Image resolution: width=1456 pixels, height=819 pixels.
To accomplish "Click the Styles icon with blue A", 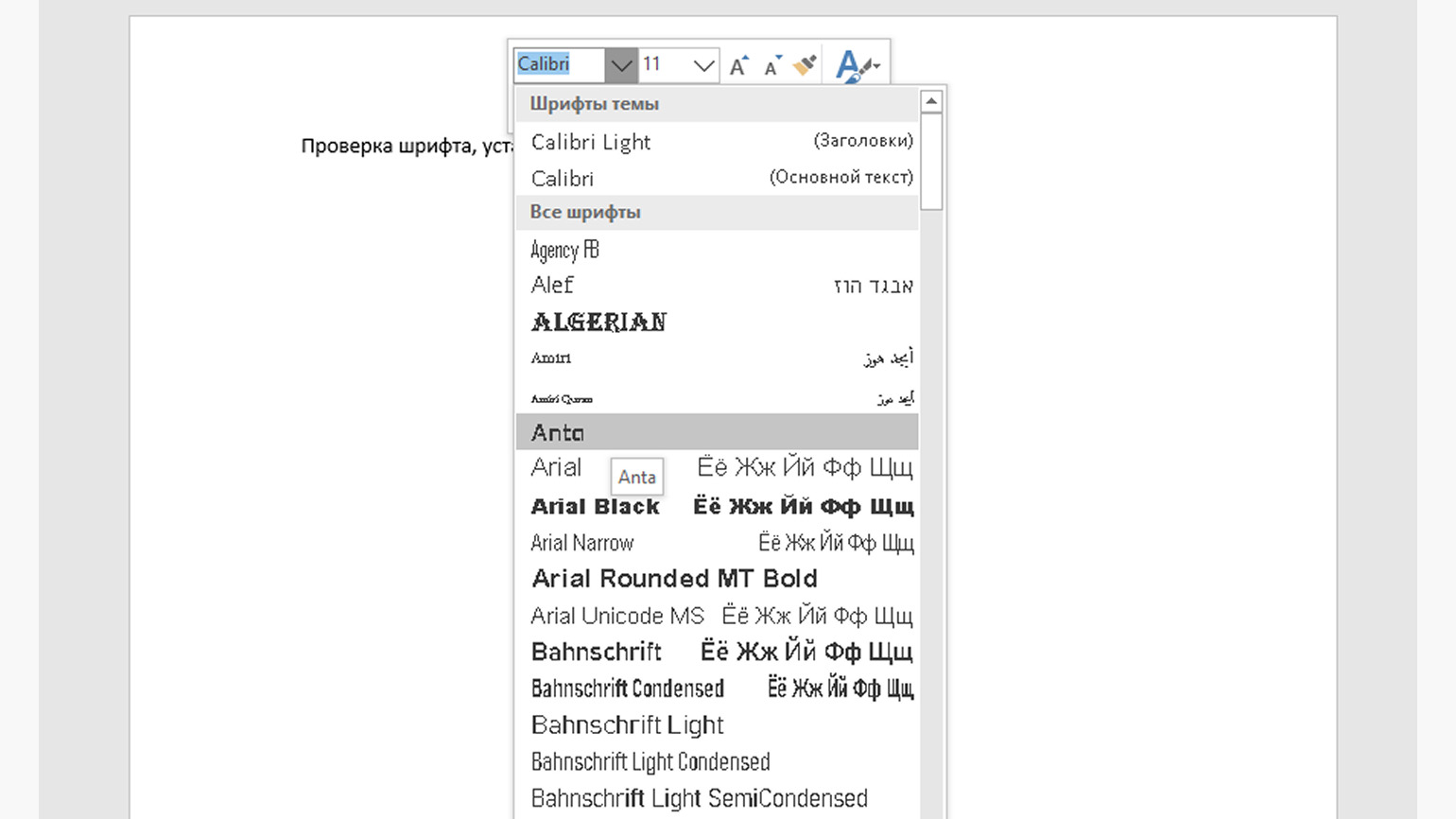I will pyautogui.click(x=850, y=64).
